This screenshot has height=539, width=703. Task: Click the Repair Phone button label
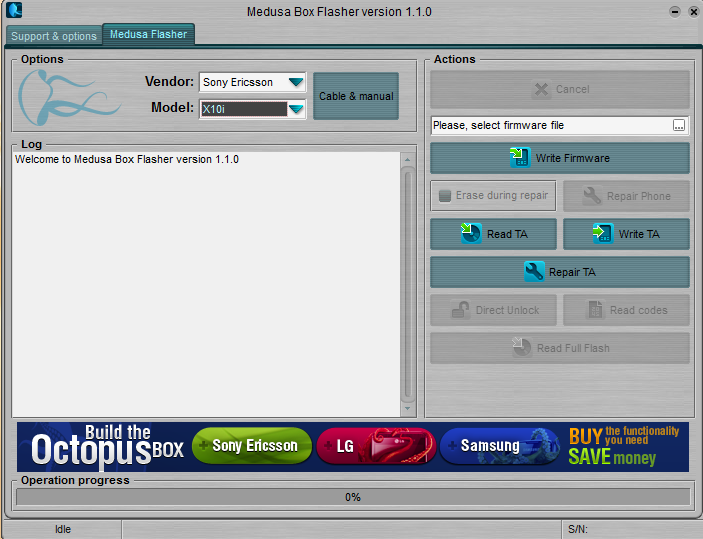click(638, 196)
